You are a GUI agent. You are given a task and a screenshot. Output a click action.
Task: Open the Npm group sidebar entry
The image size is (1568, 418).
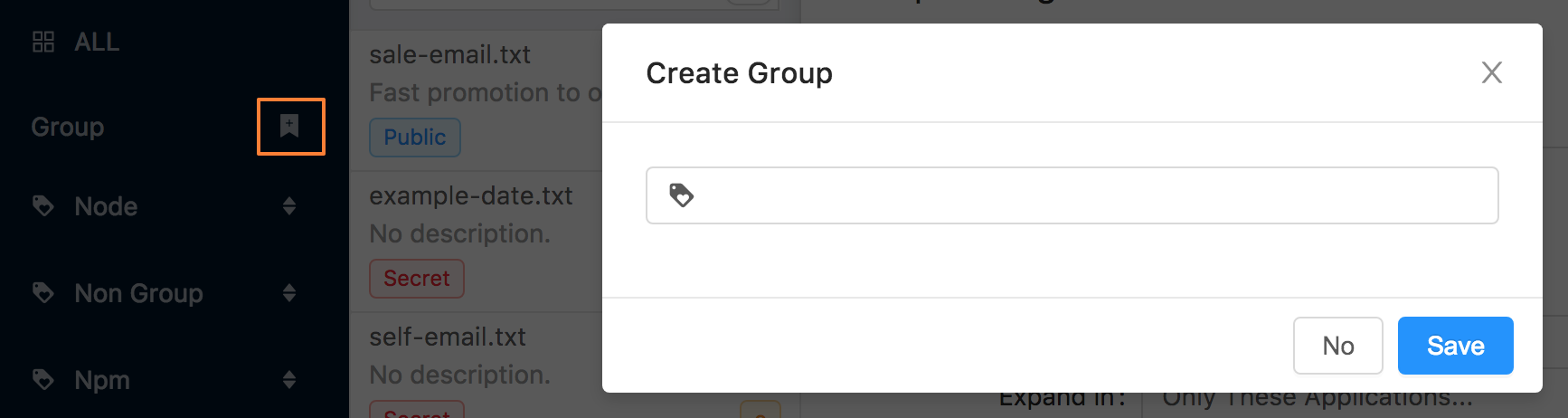(102, 380)
